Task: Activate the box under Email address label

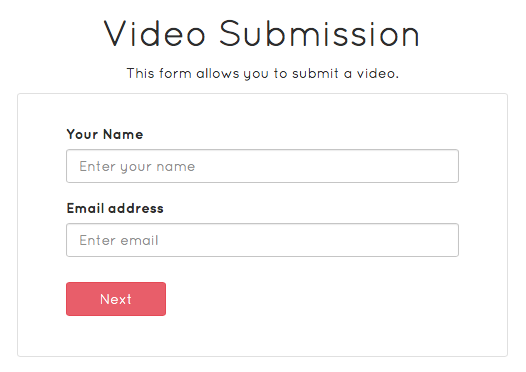Action: coord(262,240)
